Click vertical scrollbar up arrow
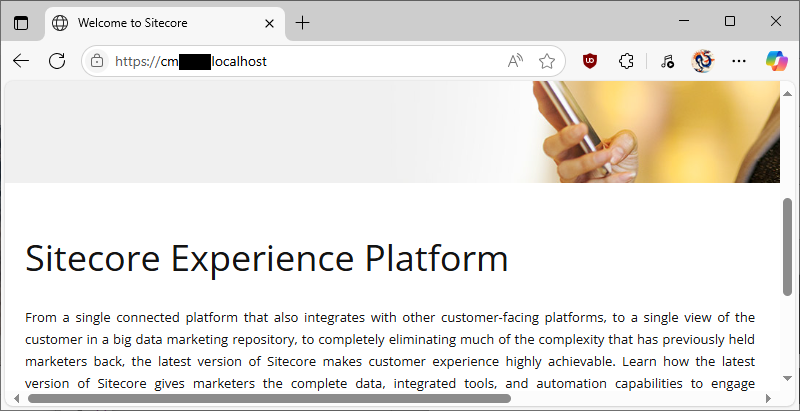The height and width of the screenshot is (411, 800). pos(787,93)
